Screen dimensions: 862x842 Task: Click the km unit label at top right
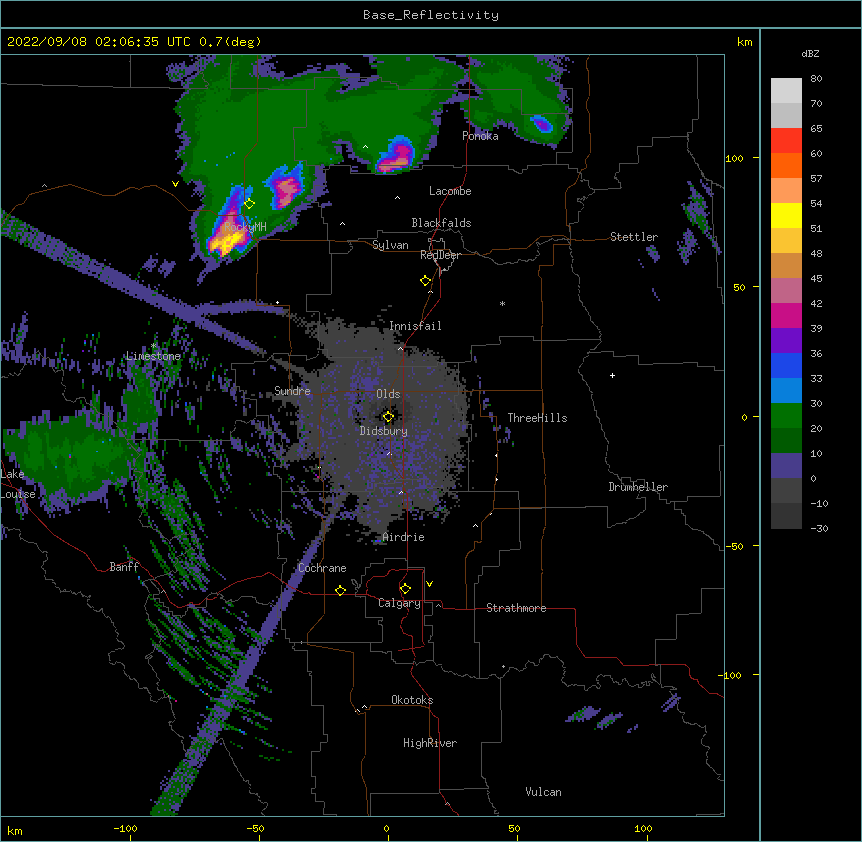pos(744,42)
